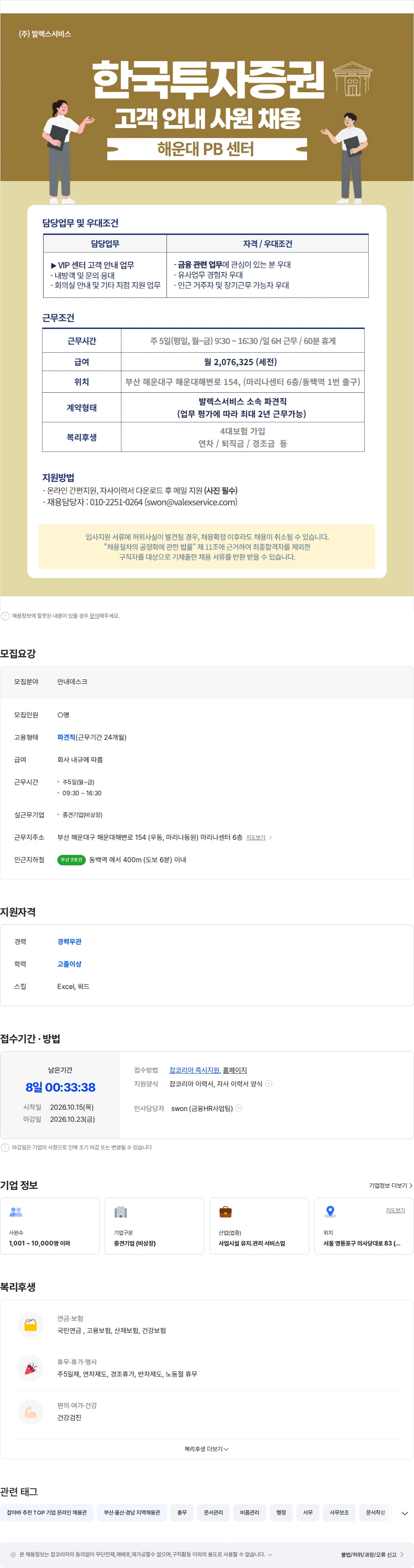Screen dimensions: 414x1568
Task: Expand the plus icon next to 인사담당자 swon
Action: click(x=238, y=1108)
